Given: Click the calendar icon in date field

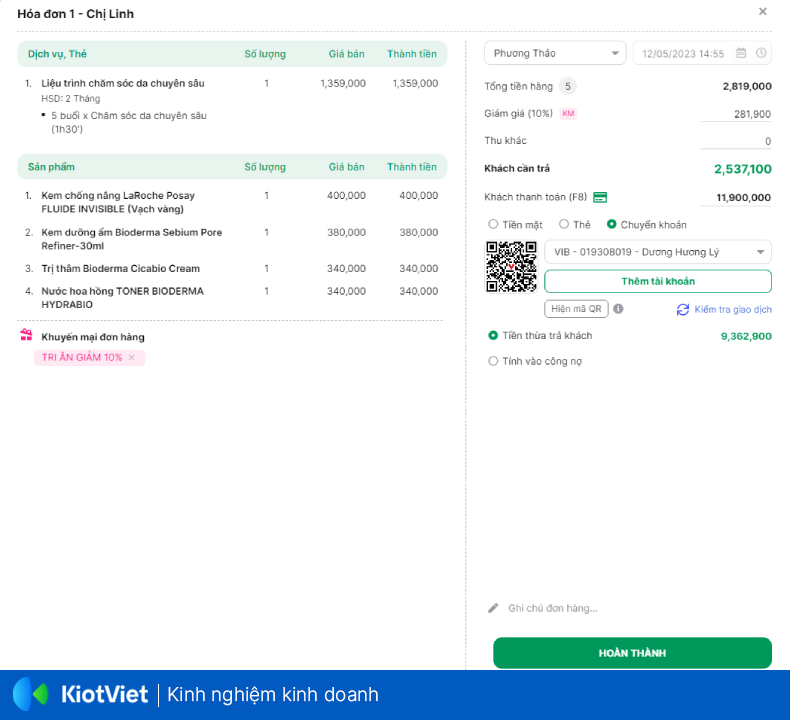Looking at the screenshot, I should [x=741, y=53].
